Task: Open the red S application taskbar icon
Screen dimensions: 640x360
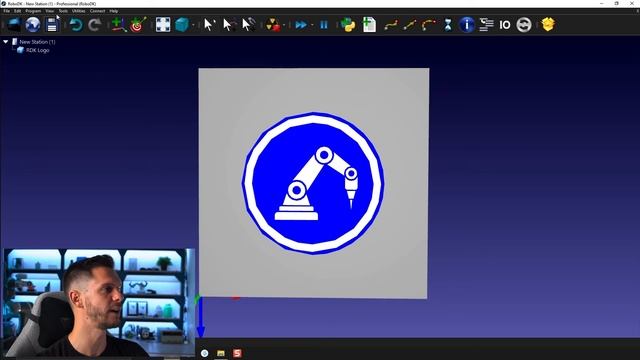Action: click(x=237, y=353)
